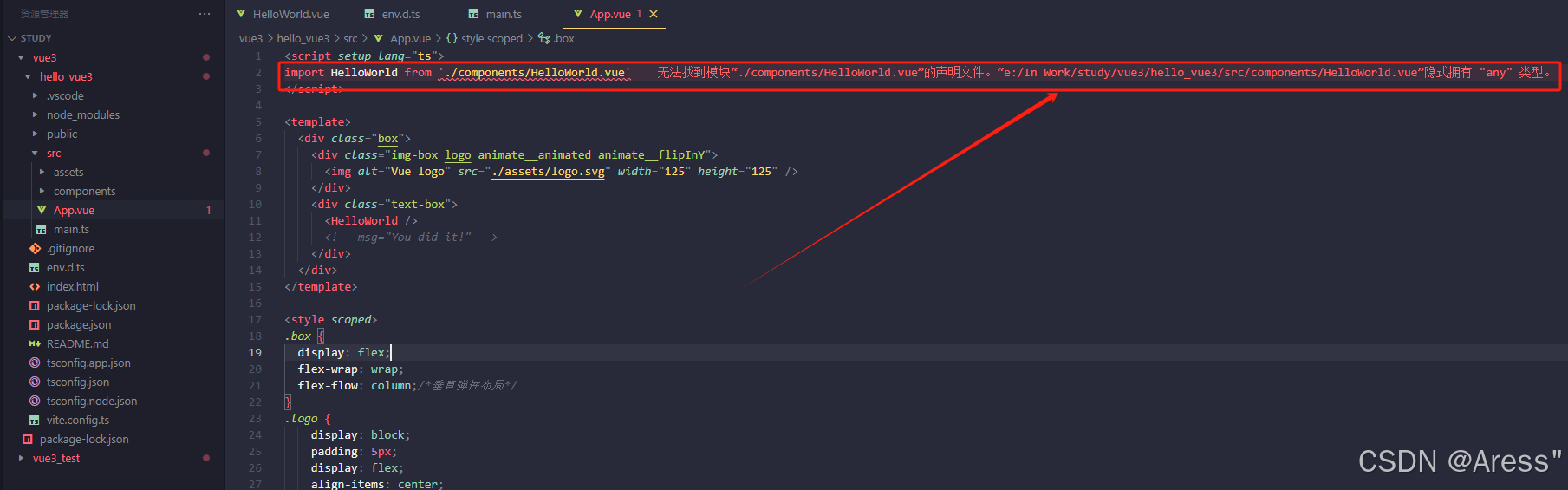Viewport: 1568px width, 490px height.
Task: Open vite.config.ts in the explorer
Action: pos(77,420)
